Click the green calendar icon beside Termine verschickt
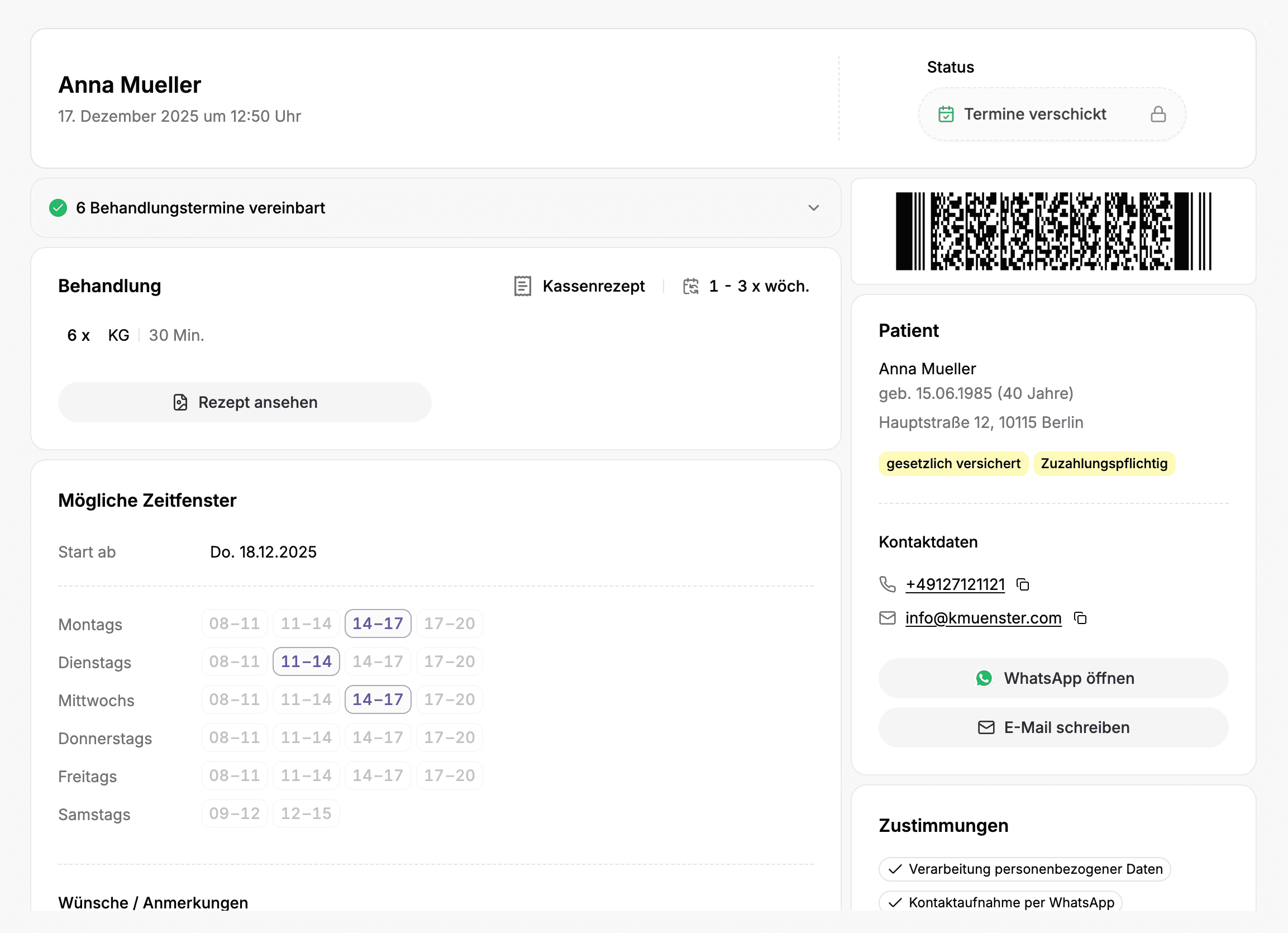The height and width of the screenshot is (933, 1288). click(x=946, y=114)
